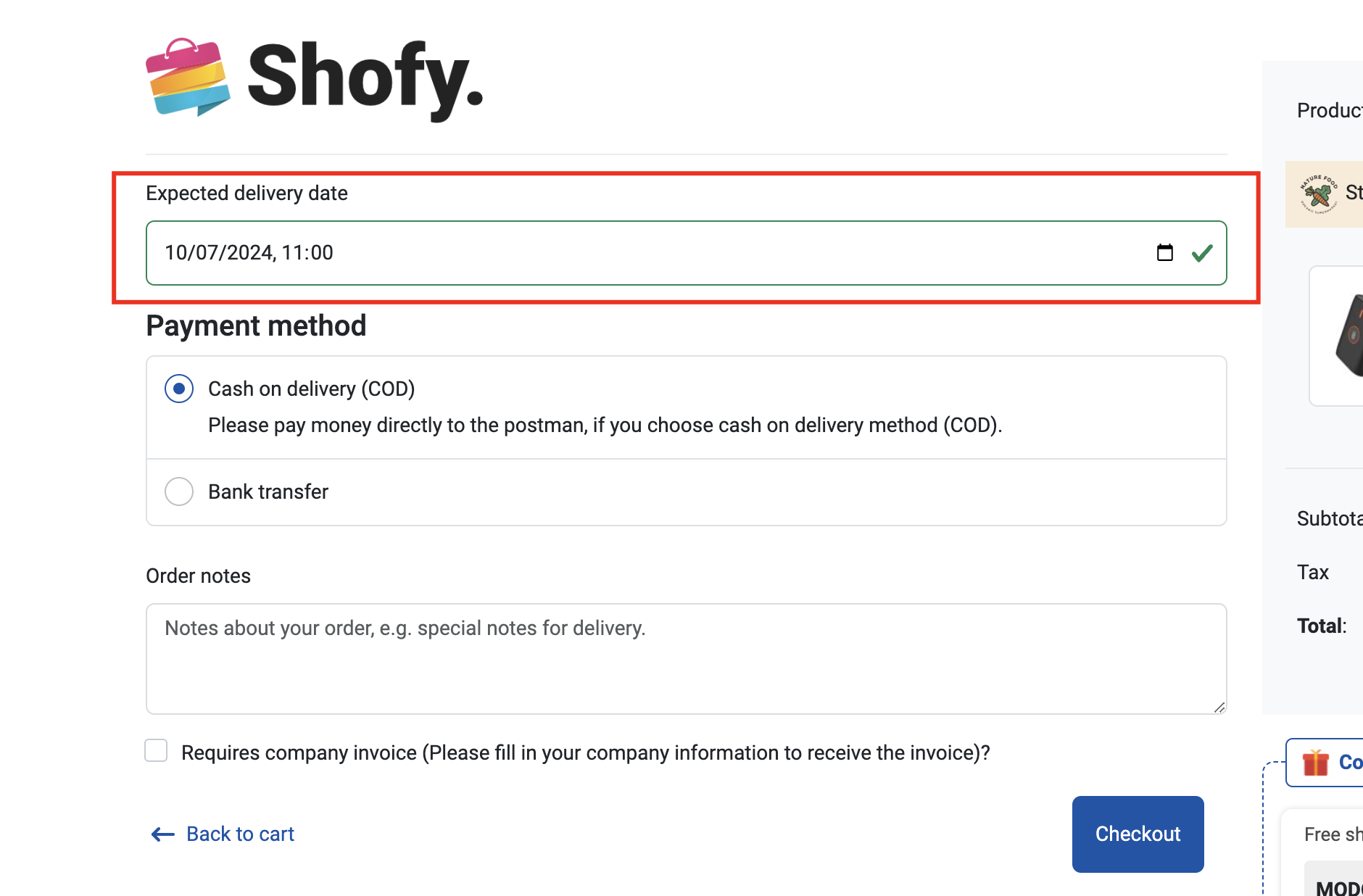
Task: Open the calendar picker in delivery date field
Action: pyautogui.click(x=1164, y=253)
